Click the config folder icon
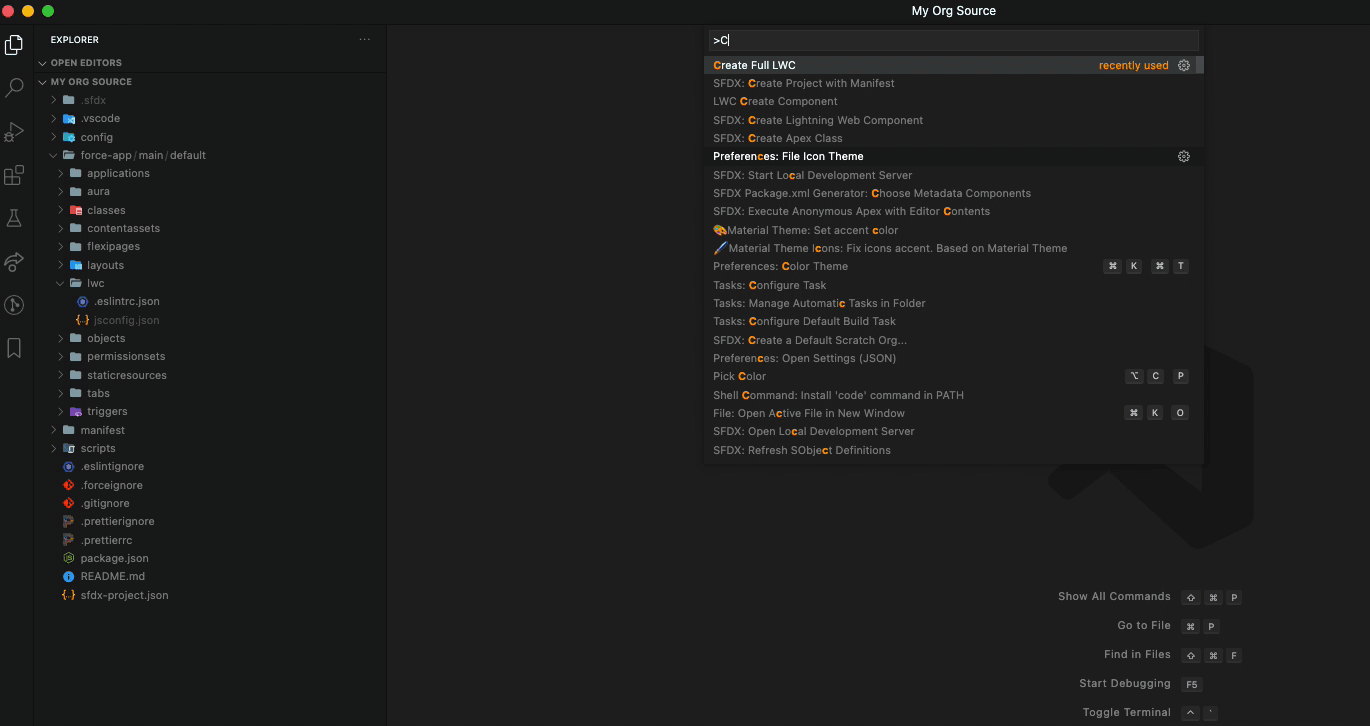 [69, 137]
